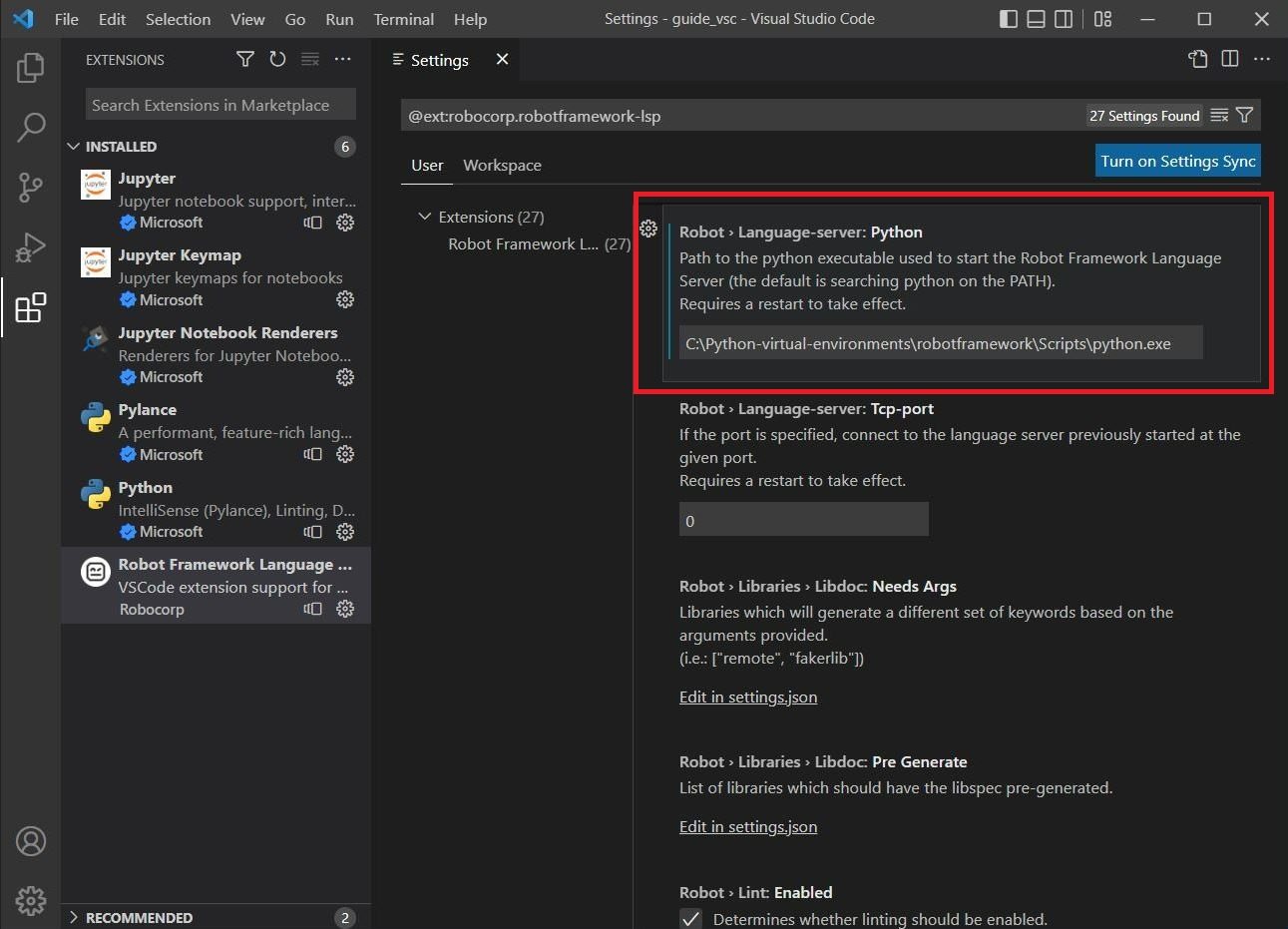Refresh the extensions list

[x=277, y=60]
